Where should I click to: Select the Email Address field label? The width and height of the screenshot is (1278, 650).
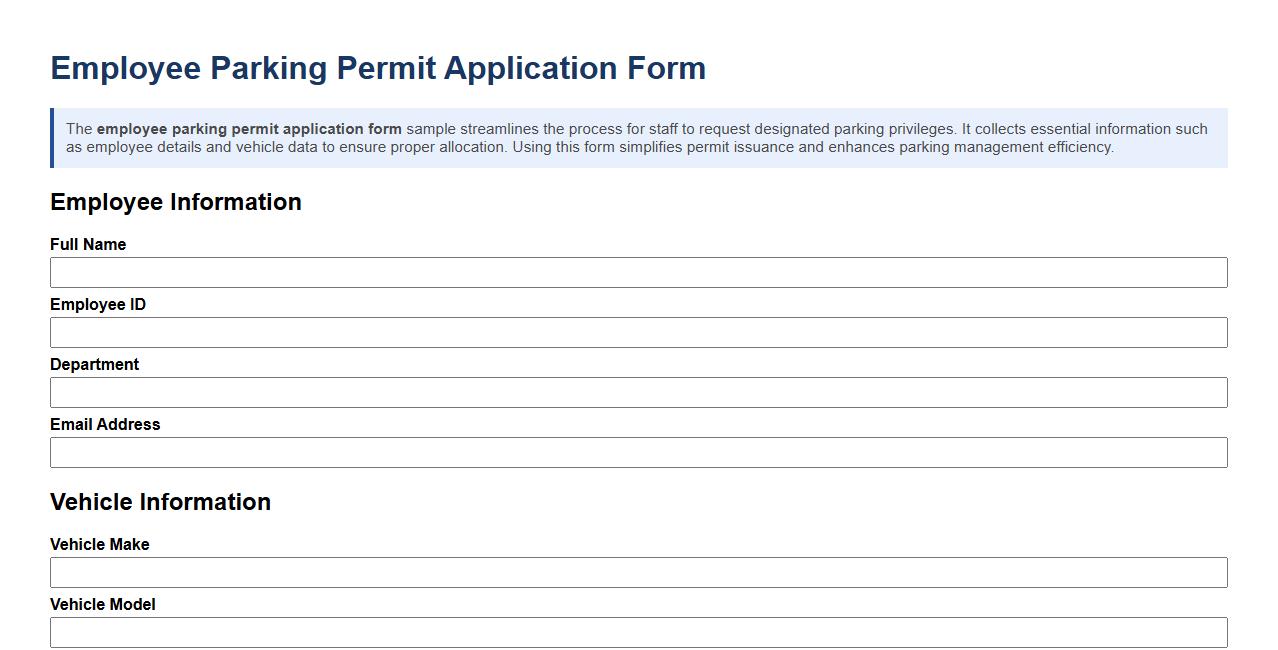(x=105, y=424)
